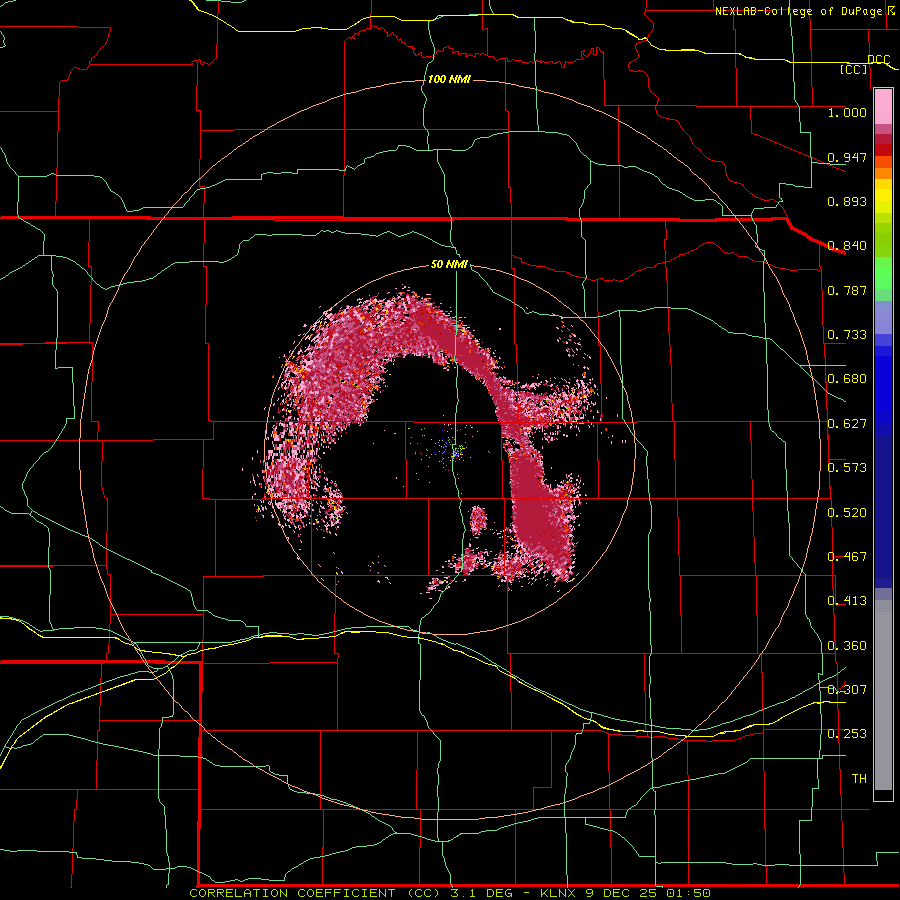Click the pink segment of the color bar
The height and width of the screenshot is (900, 900).
tap(883, 107)
